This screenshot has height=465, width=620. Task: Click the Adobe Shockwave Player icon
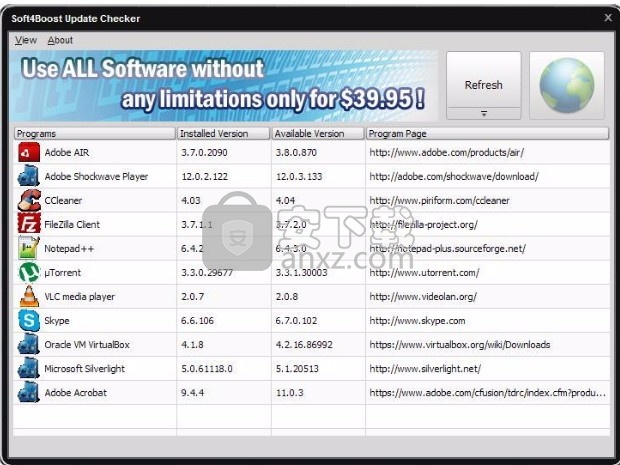[29, 176]
